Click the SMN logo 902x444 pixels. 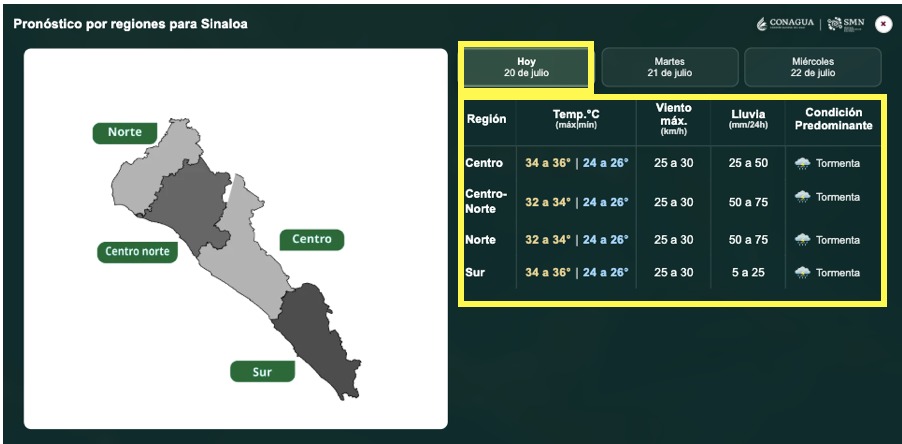click(x=846, y=24)
